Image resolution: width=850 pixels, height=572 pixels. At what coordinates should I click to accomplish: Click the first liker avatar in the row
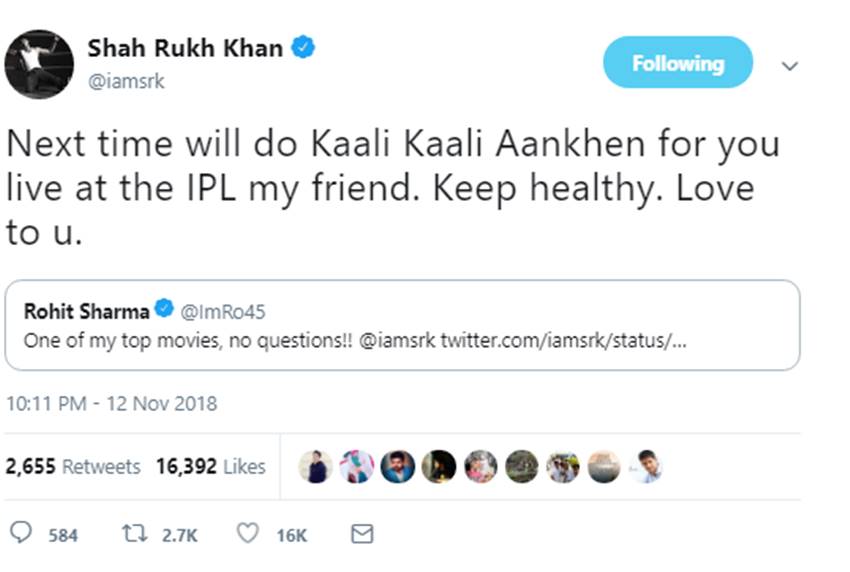tap(317, 467)
